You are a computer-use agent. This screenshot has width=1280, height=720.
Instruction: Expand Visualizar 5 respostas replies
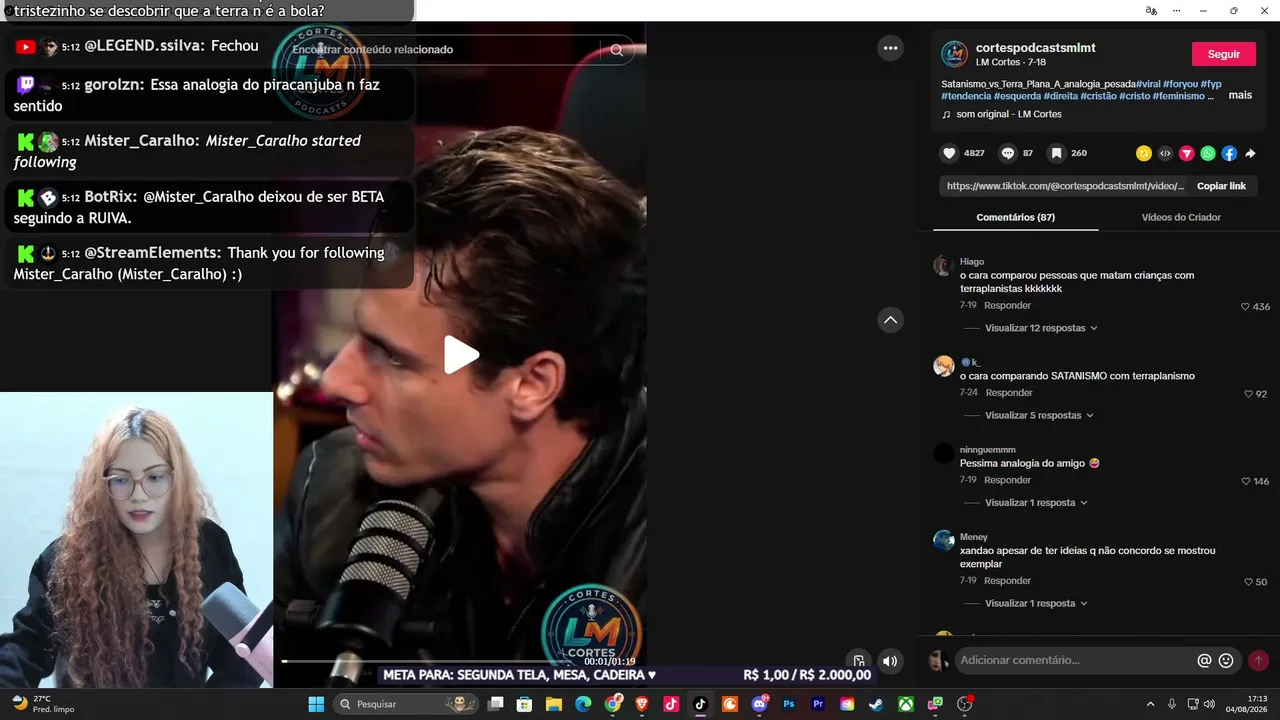pos(1040,415)
